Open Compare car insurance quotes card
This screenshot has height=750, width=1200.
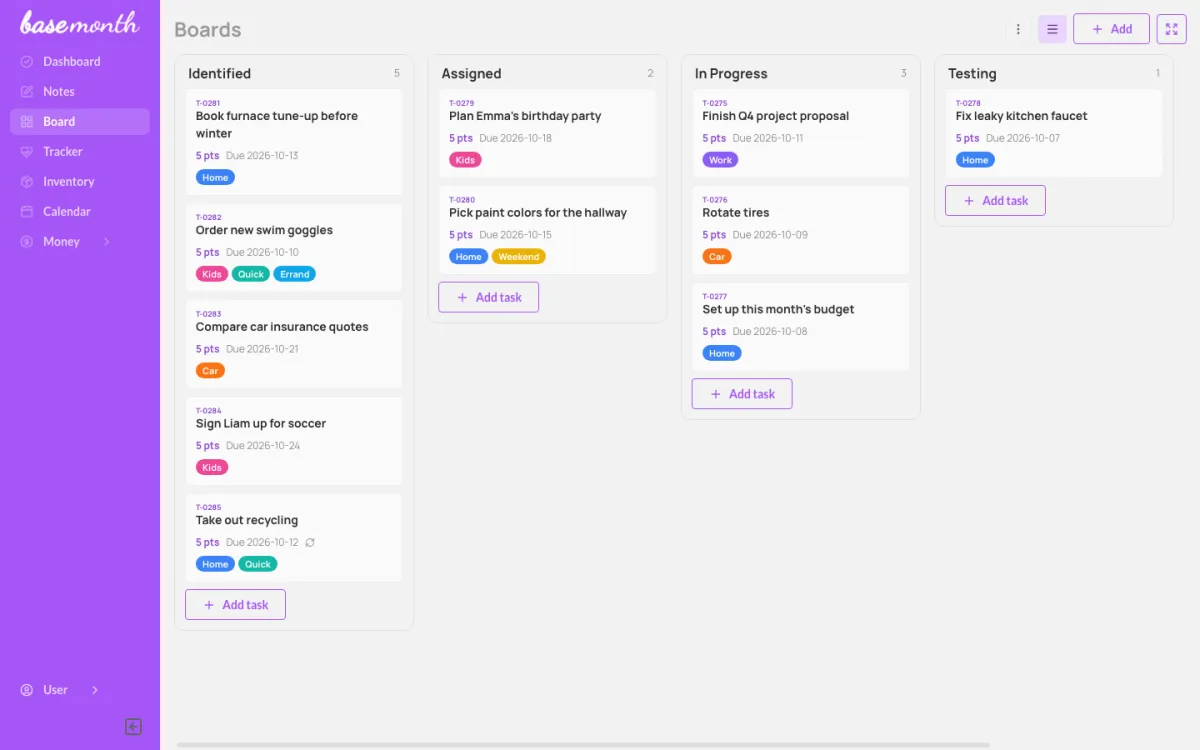294,344
